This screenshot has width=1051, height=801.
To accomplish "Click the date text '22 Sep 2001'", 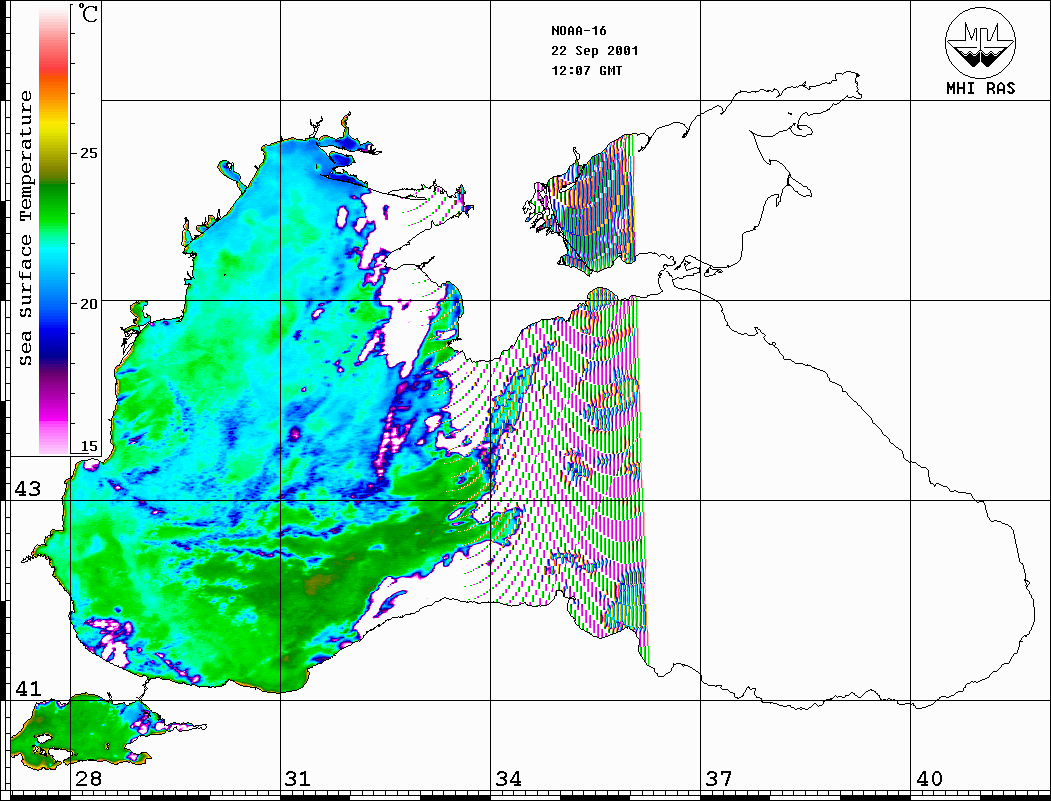I will [x=595, y=51].
